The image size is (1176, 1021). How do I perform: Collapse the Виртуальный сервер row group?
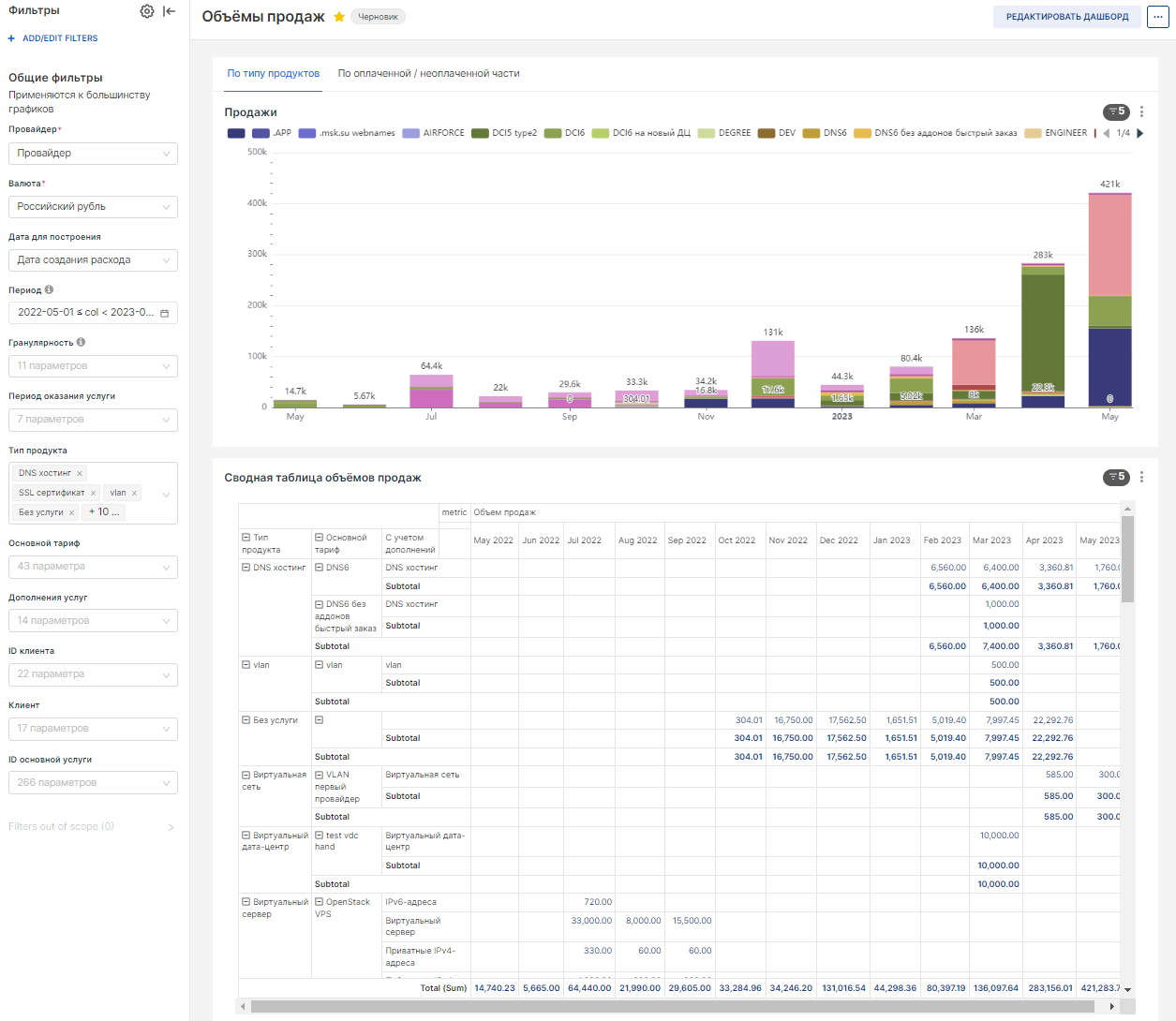tap(246, 902)
